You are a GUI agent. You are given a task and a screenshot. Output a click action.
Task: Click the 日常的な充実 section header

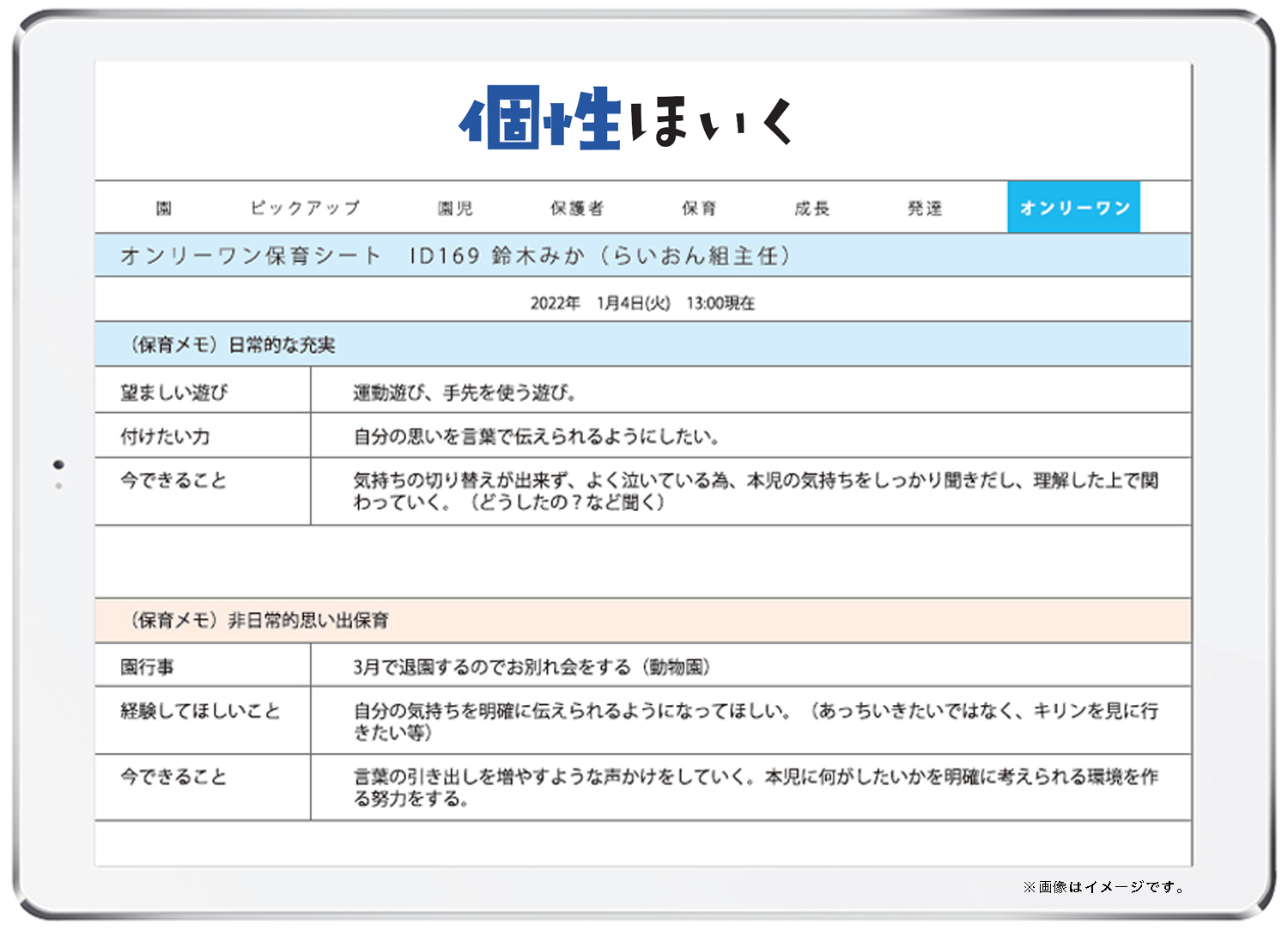point(233,343)
